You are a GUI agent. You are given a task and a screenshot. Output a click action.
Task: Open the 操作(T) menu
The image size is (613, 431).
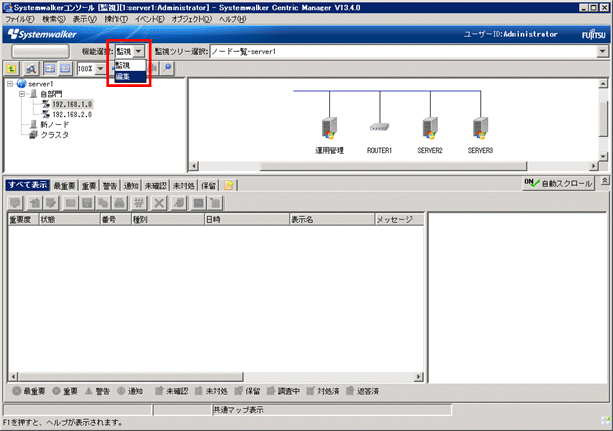pos(116,19)
